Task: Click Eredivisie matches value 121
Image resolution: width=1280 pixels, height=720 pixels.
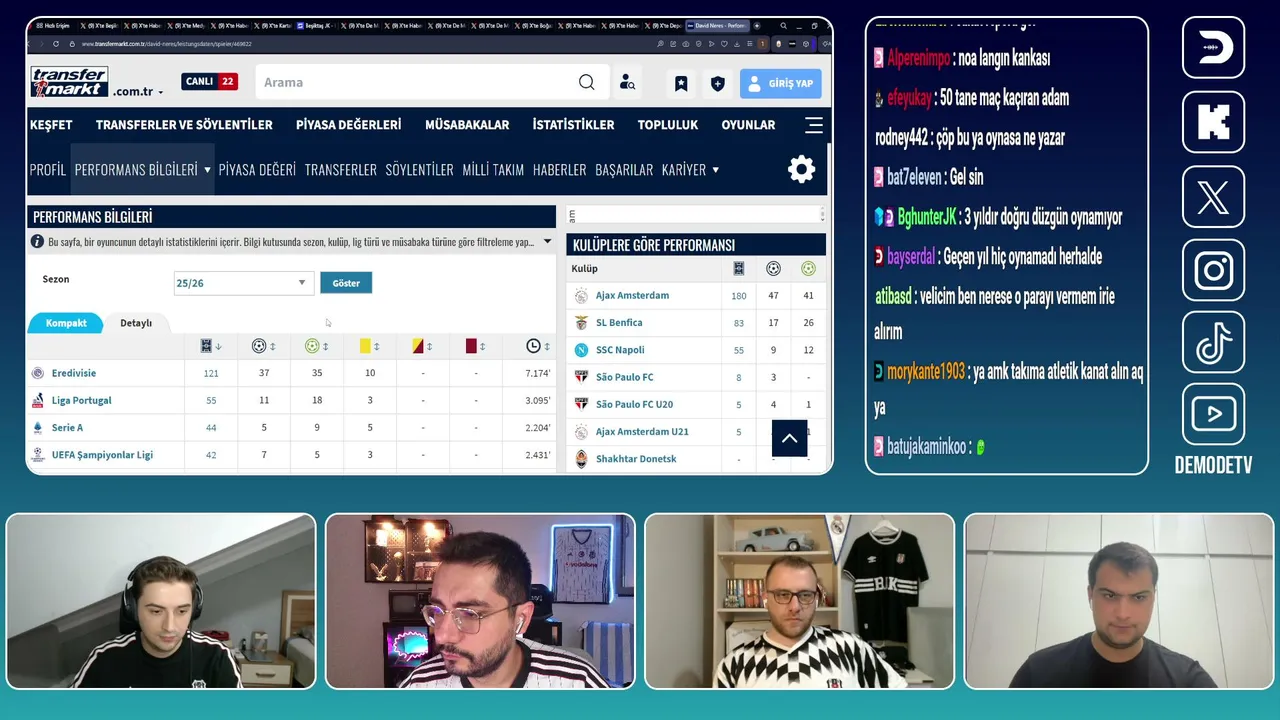Action: click(x=211, y=373)
